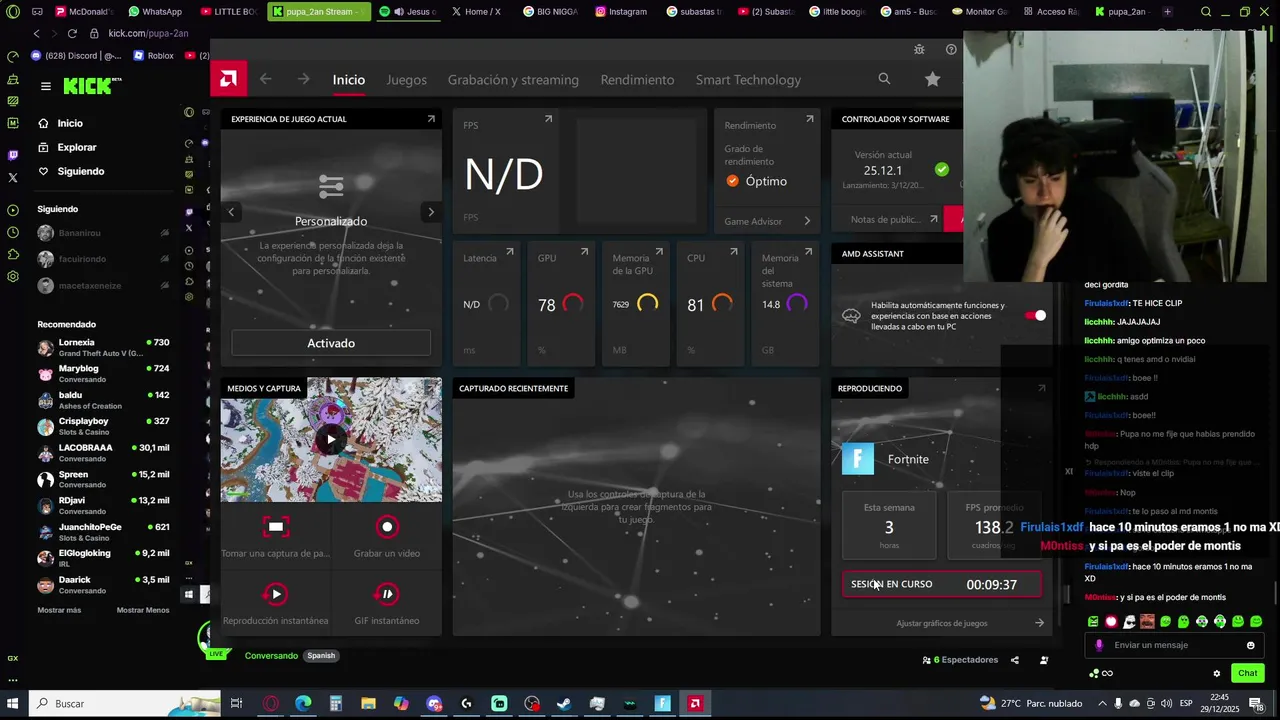The height and width of the screenshot is (720, 1280).
Task: Open chat settings gear icon
Action: [x=1216, y=673]
